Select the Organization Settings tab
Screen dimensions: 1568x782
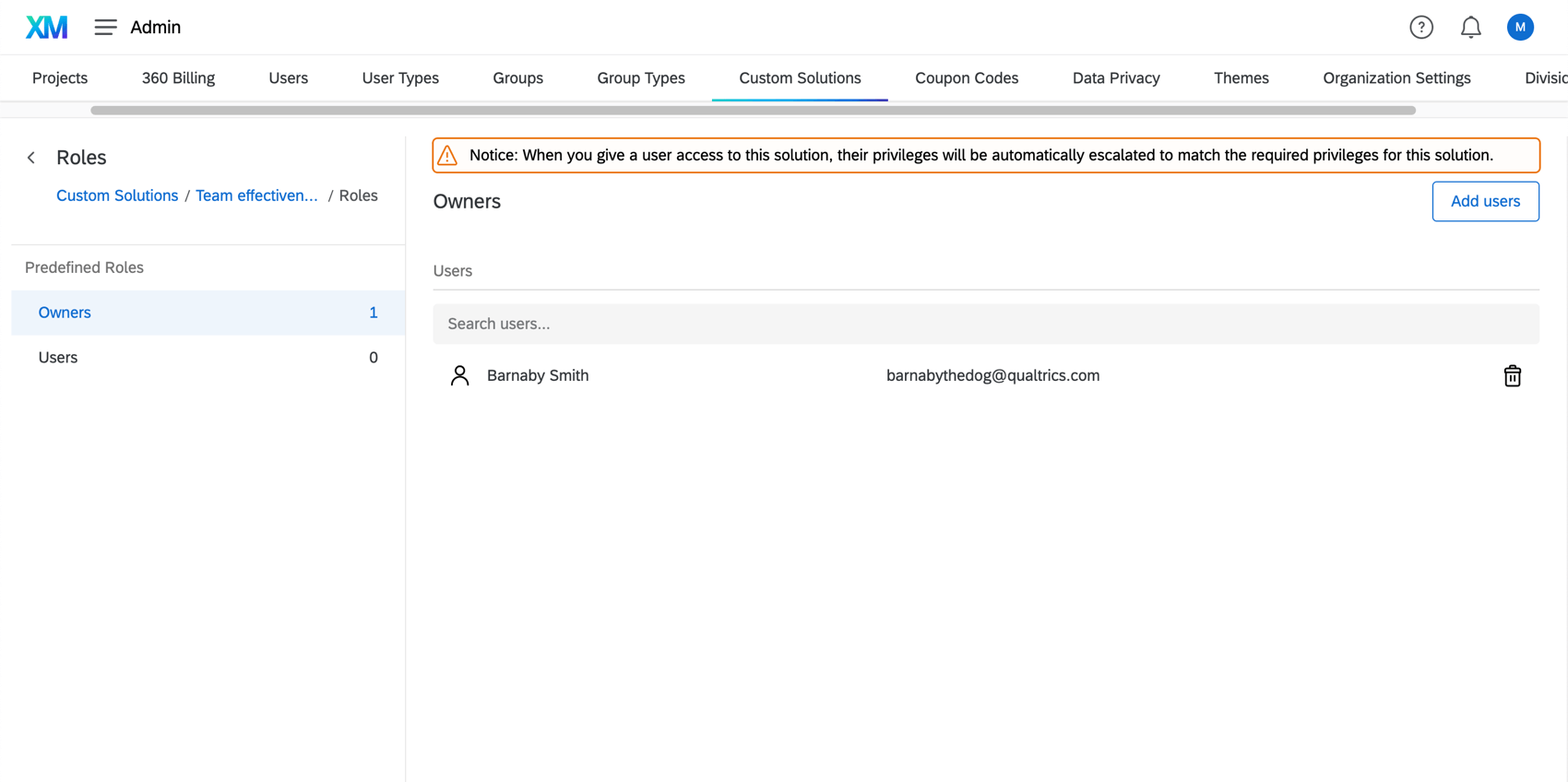[1396, 78]
